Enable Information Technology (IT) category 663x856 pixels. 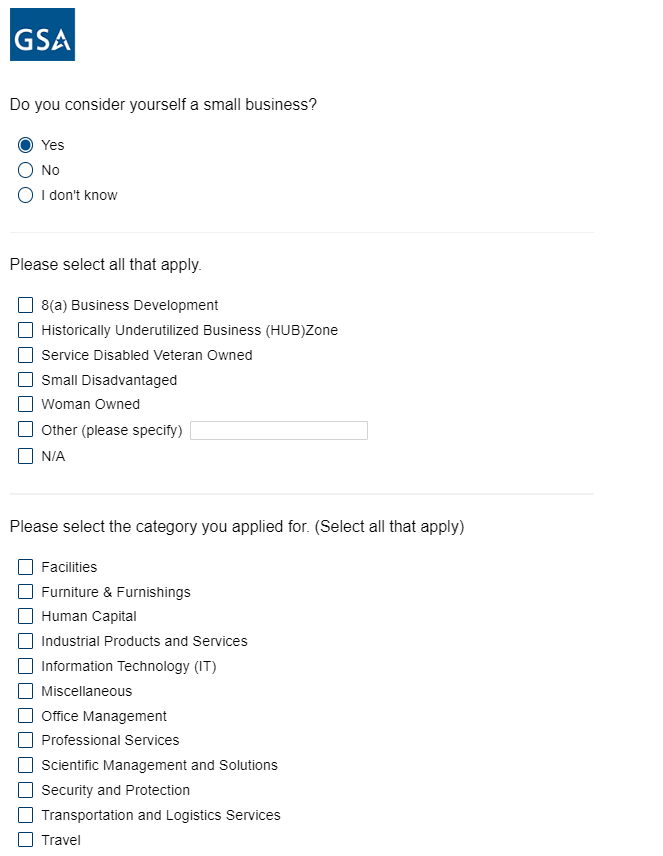click(26, 666)
